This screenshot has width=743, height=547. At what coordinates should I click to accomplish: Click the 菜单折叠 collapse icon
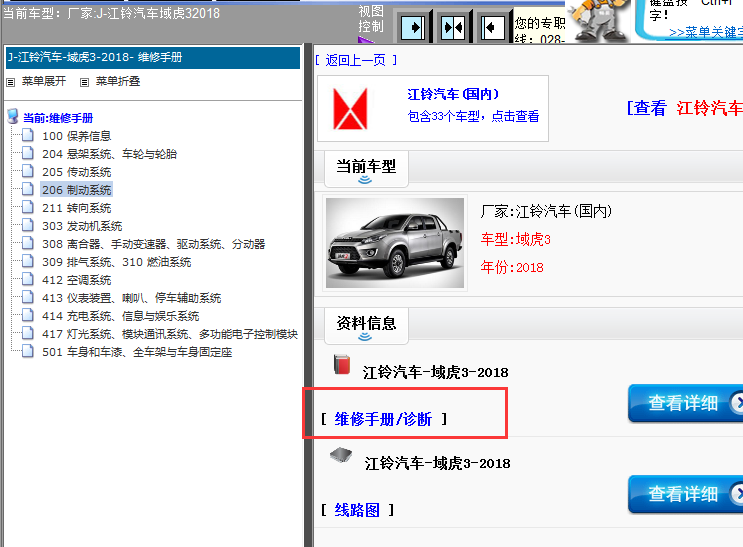click(x=84, y=82)
